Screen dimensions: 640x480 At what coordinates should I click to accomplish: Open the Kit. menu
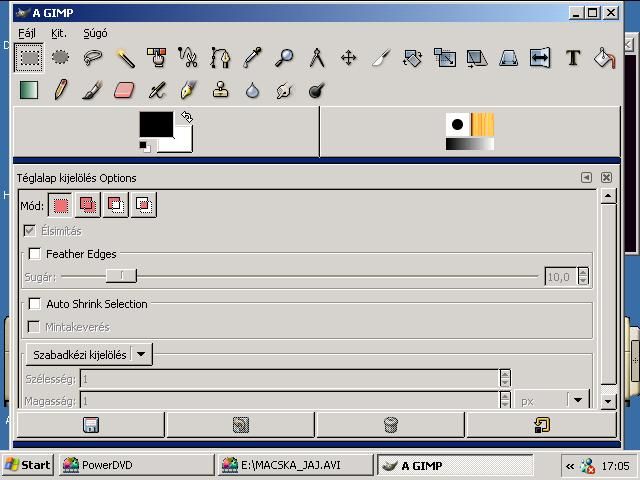(59, 33)
